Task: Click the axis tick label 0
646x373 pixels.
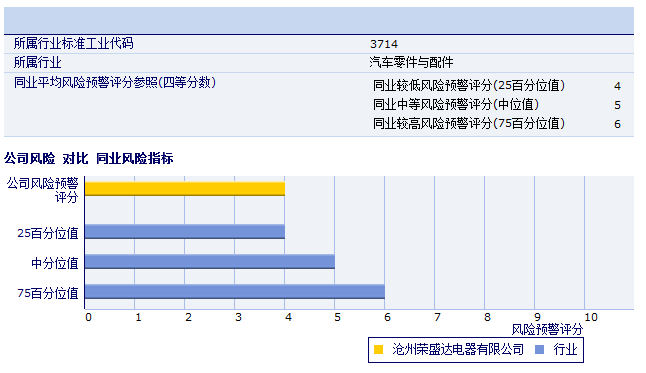Action: tap(88, 317)
